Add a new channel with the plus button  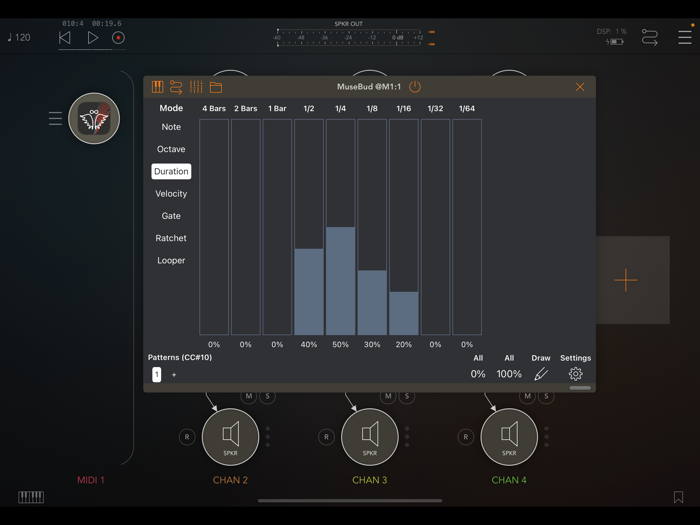(625, 280)
